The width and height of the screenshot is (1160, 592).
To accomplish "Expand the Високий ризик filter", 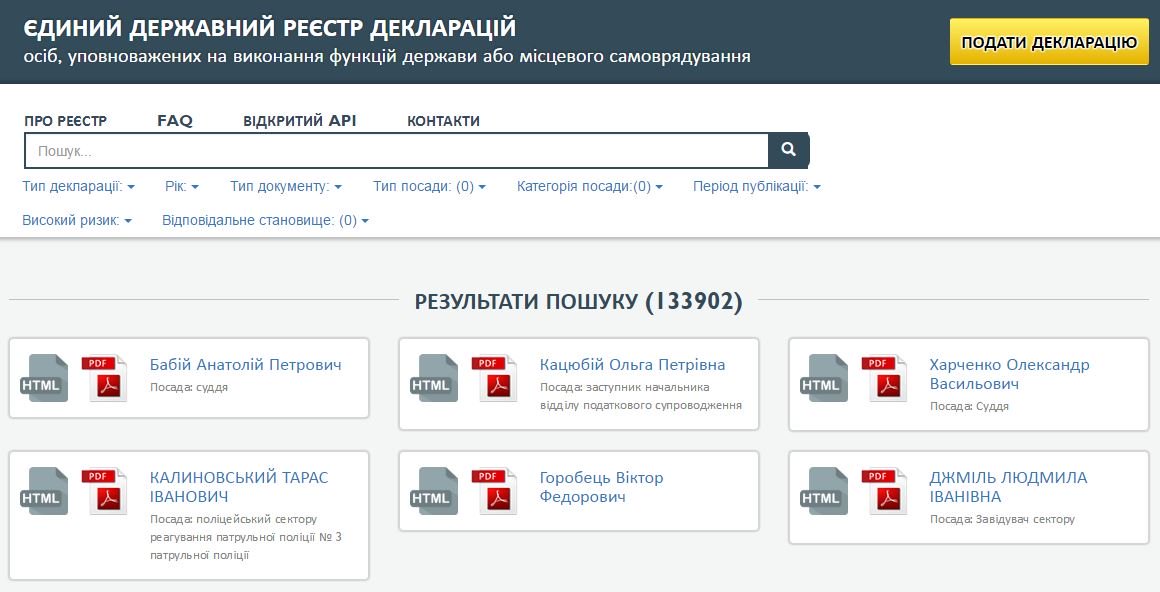I will coord(77,221).
